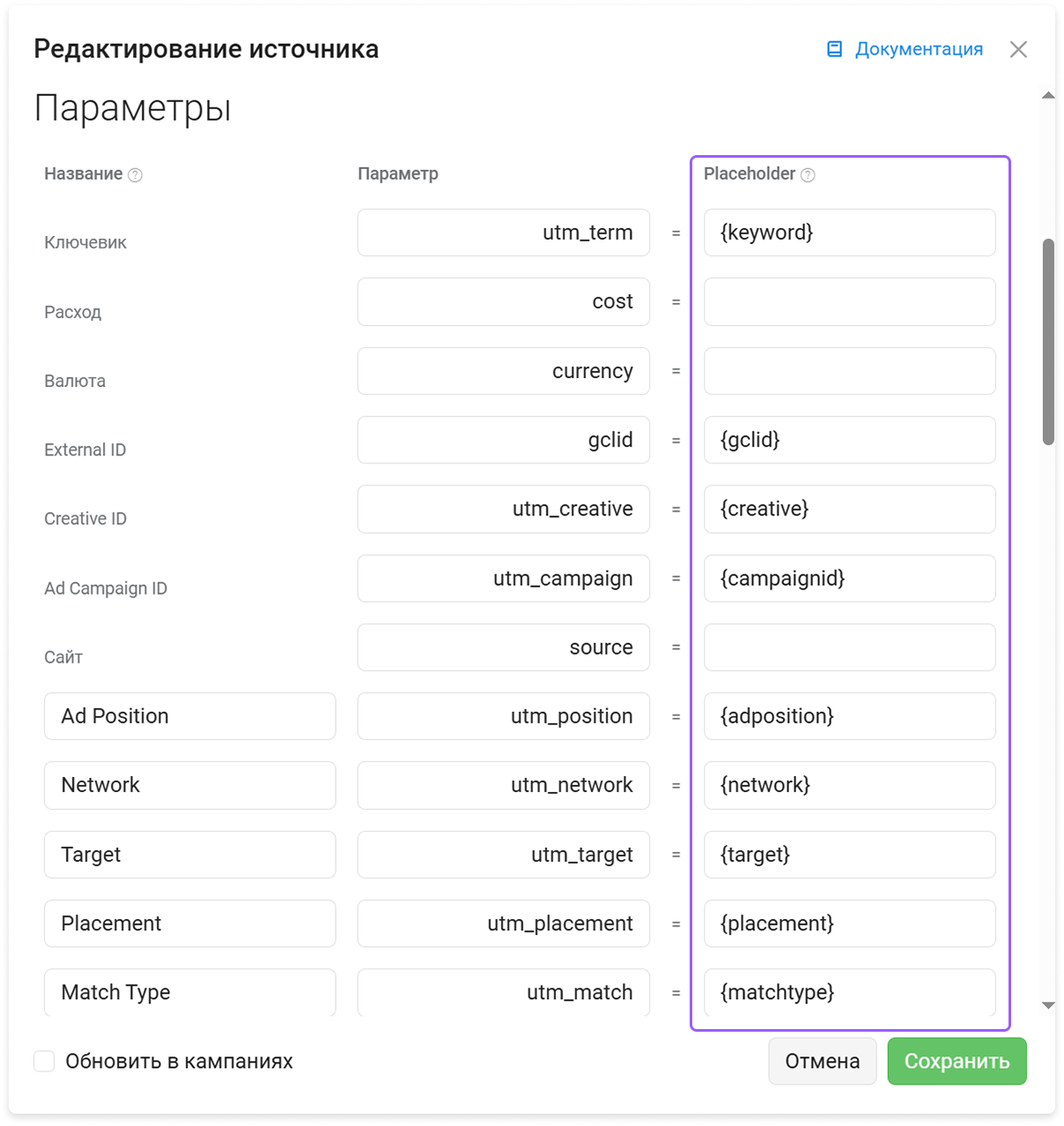This screenshot has width=1064, height=1126.
Task: Click the Ad Position name field
Action: (190, 716)
